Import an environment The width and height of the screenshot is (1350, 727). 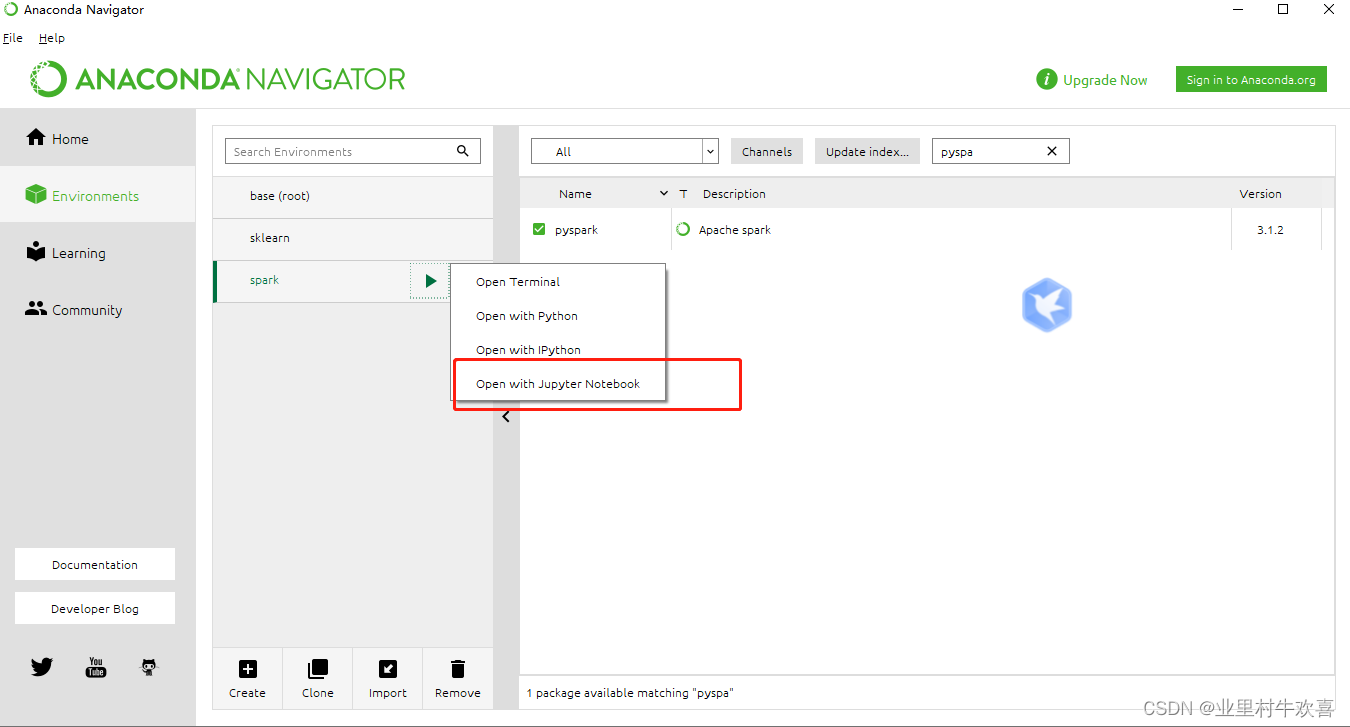(388, 678)
